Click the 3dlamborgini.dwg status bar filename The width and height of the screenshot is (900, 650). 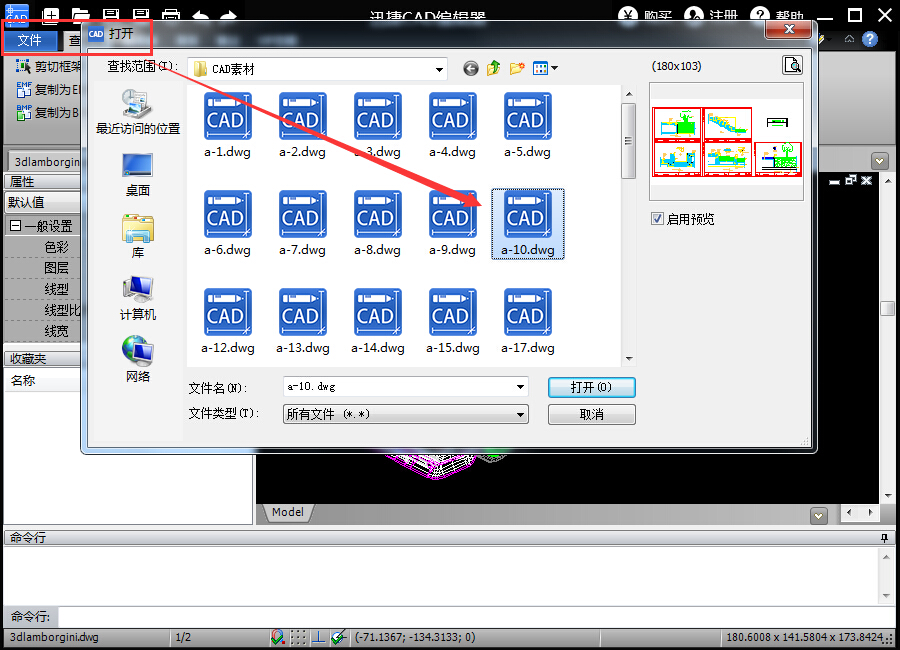54,637
